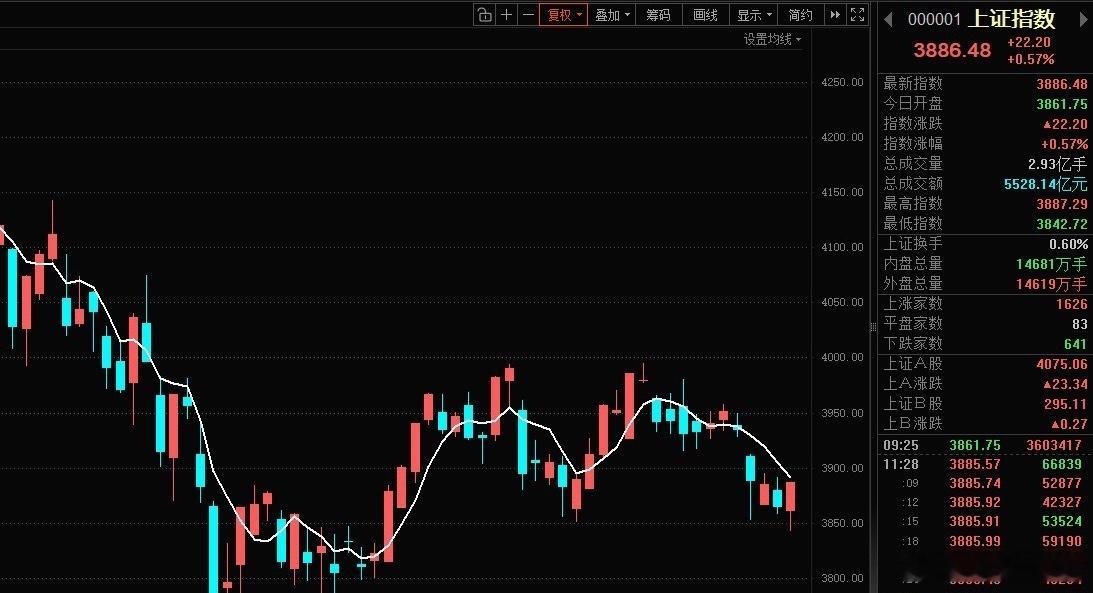This screenshot has height=593, width=1093.
Task: Click the large price 3886.48 in header
Action: [x=951, y=50]
